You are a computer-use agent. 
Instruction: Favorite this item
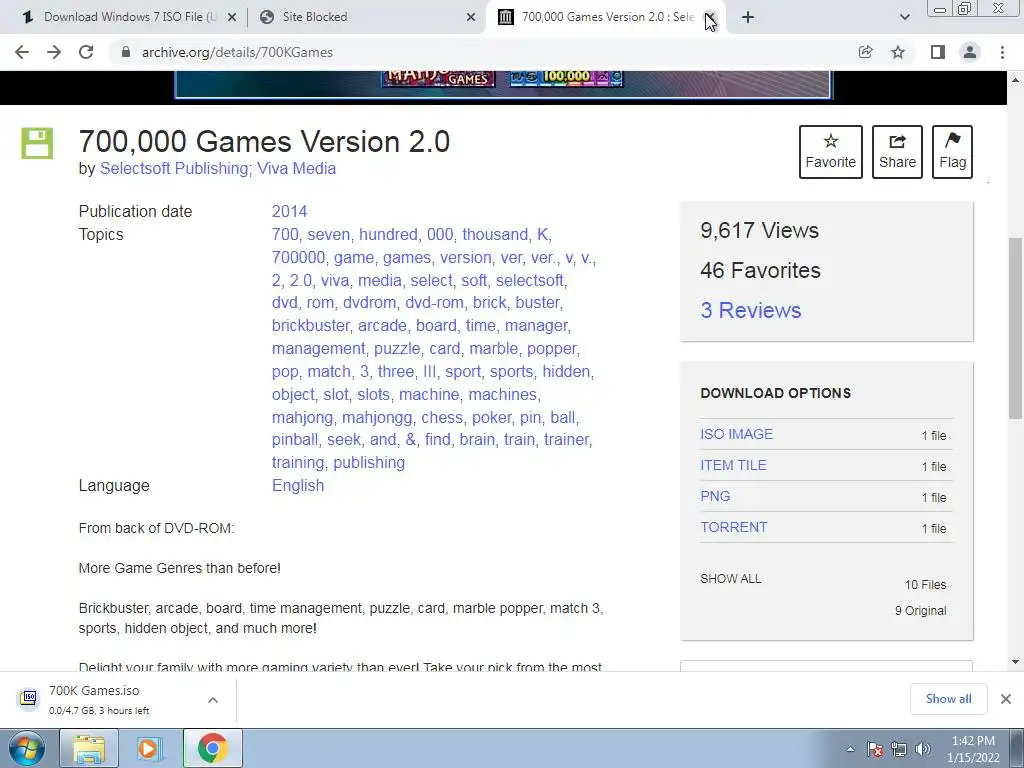831,152
